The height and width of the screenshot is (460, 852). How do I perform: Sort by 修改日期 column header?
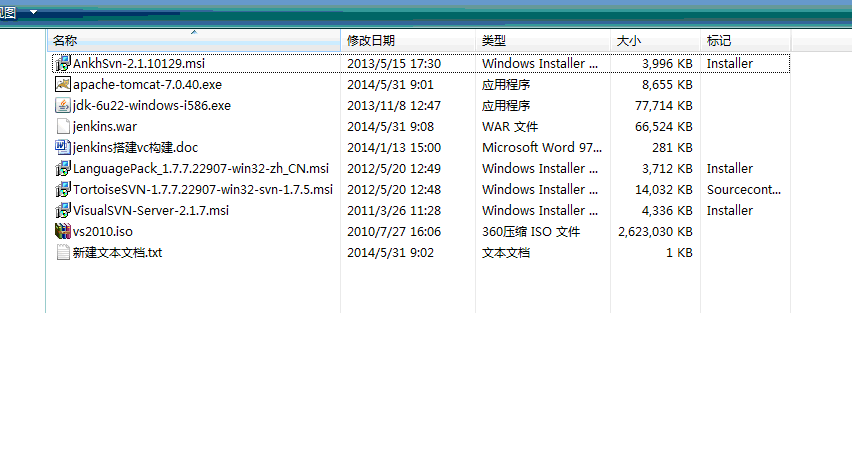click(408, 41)
